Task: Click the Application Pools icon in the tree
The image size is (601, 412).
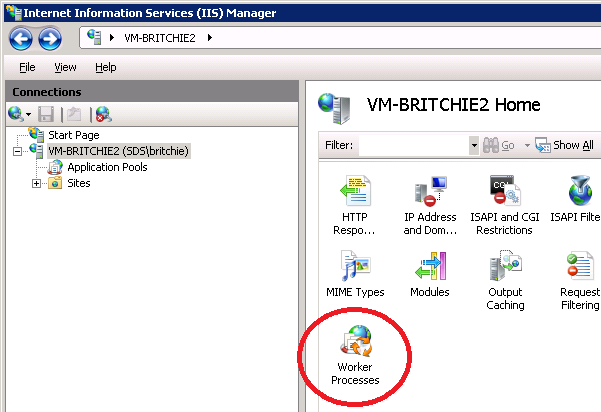Action: 55,167
